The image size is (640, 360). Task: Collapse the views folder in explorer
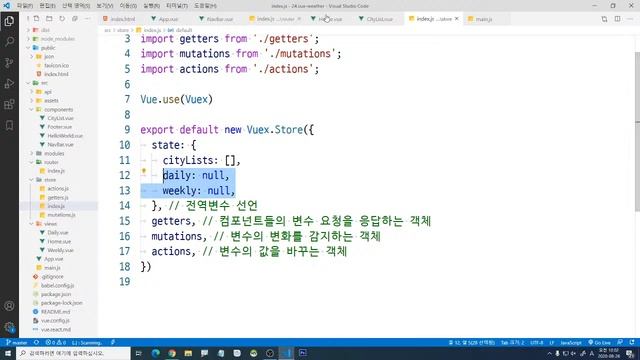pos(51,224)
